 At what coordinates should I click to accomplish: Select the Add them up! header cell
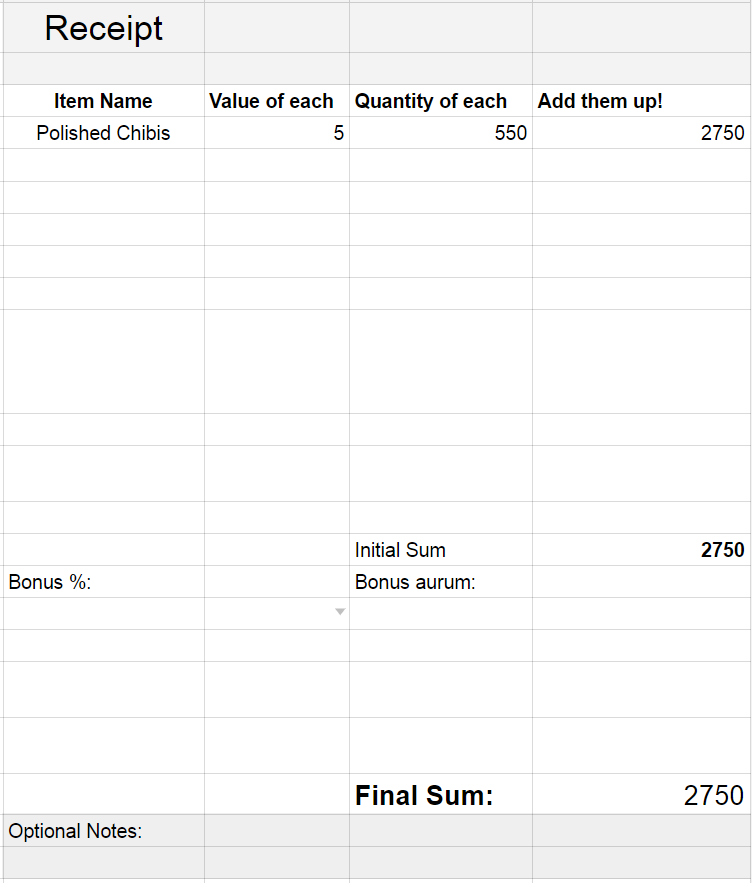(642, 101)
